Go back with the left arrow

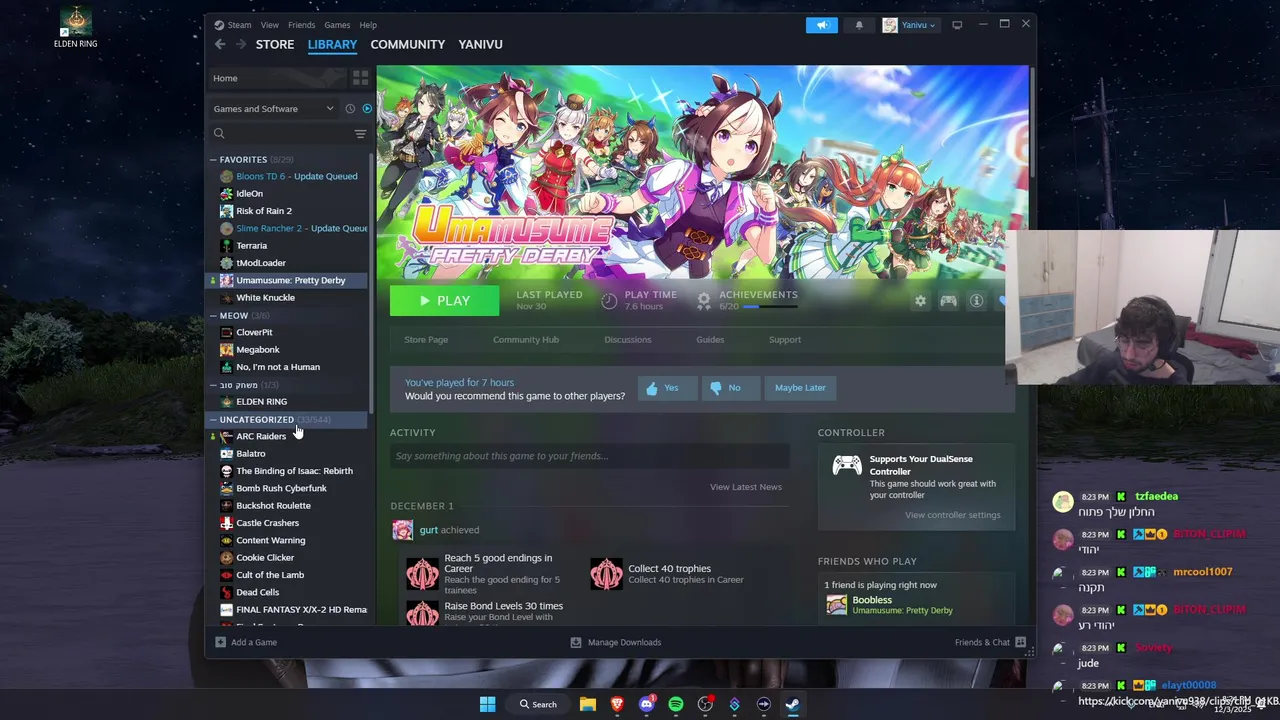click(x=220, y=44)
